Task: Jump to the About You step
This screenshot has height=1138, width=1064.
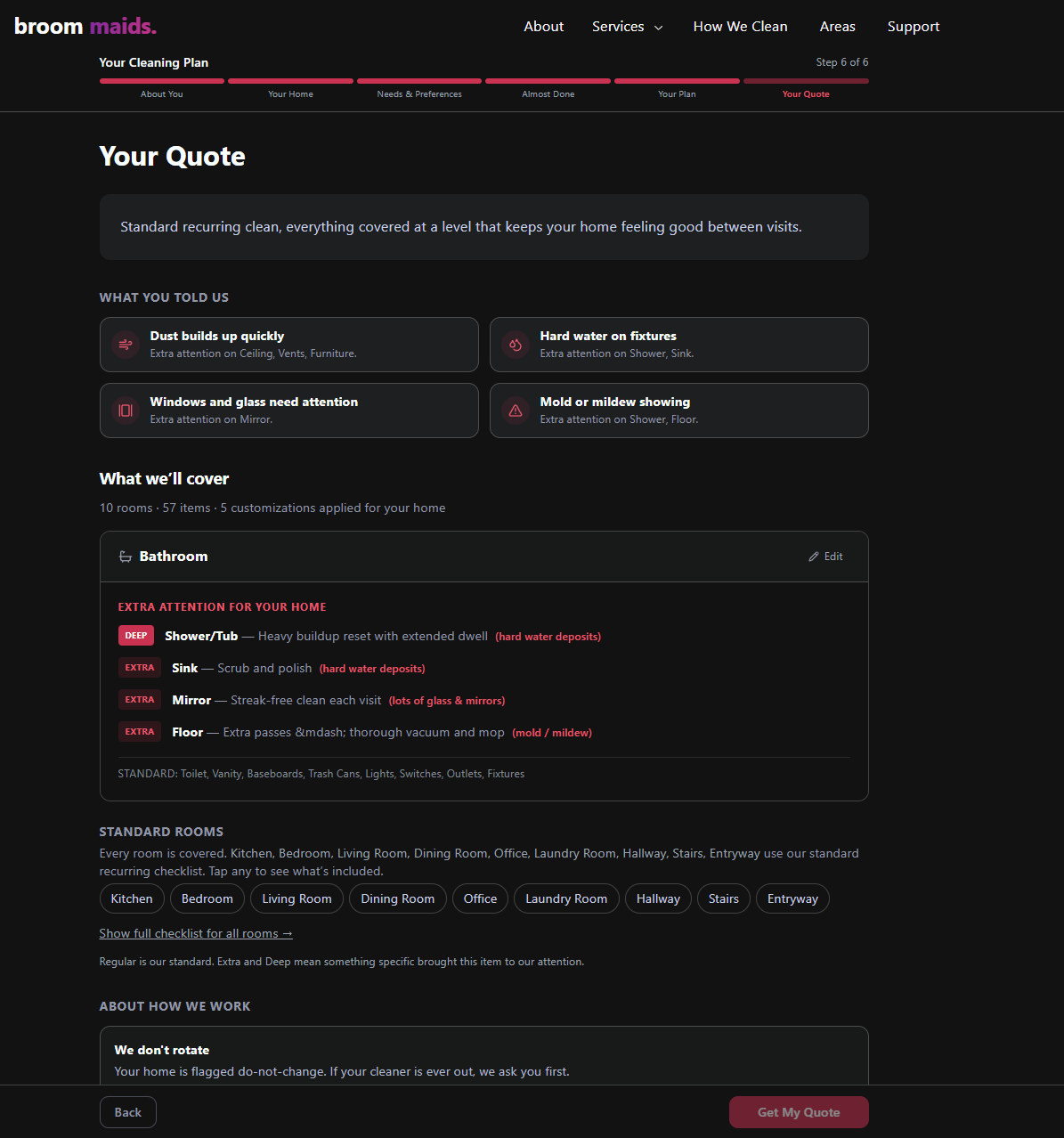Action: coord(162,94)
